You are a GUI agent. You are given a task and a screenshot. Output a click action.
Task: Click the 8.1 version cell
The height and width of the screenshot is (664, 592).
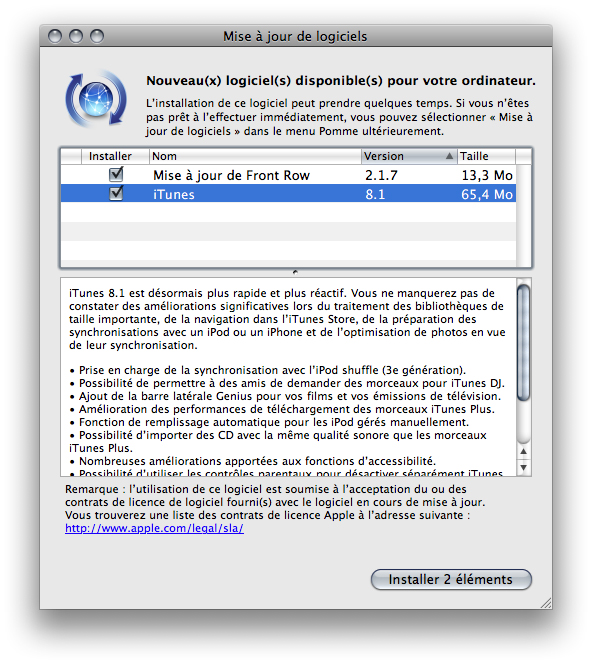click(375, 194)
